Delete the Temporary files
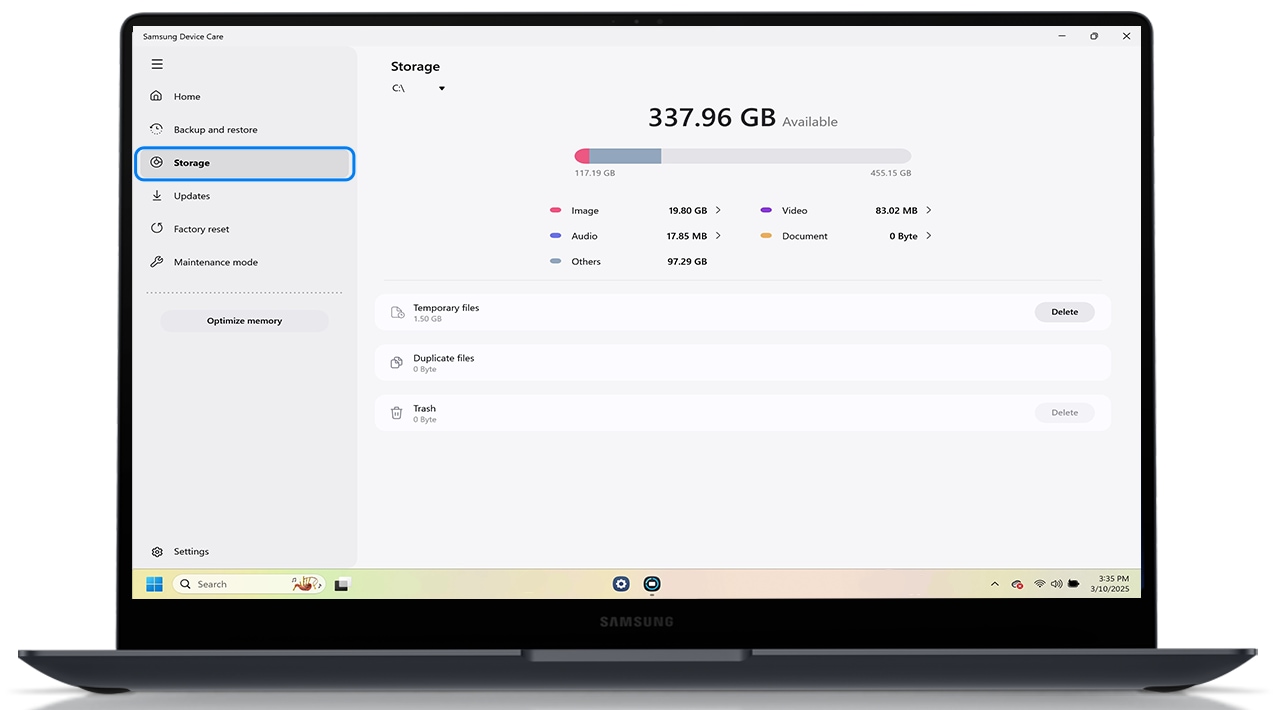 (x=1064, y=312)
